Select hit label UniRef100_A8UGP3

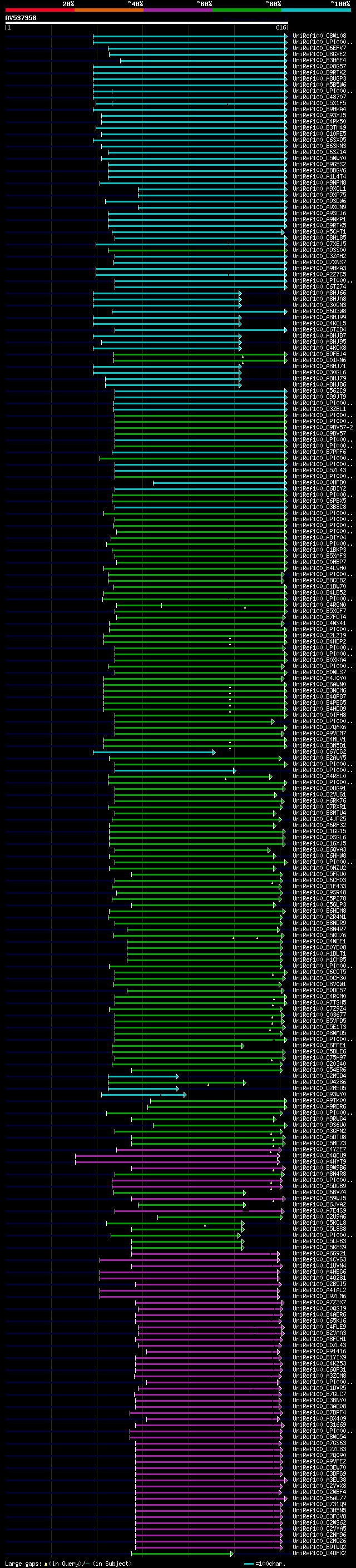319,78
